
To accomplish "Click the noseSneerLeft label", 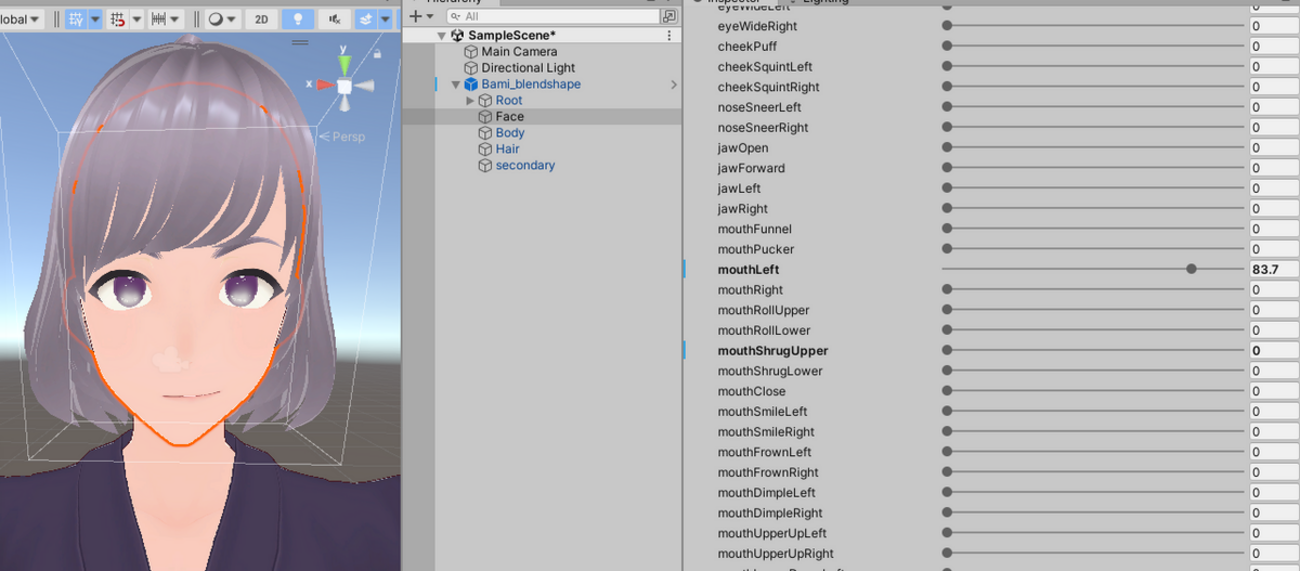I will pos(759,107).
